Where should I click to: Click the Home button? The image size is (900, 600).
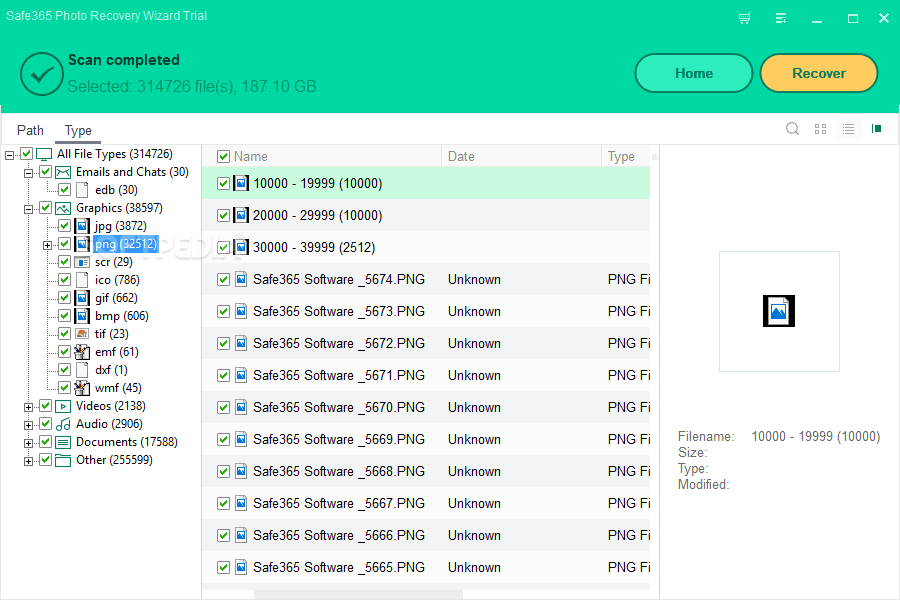693,73
